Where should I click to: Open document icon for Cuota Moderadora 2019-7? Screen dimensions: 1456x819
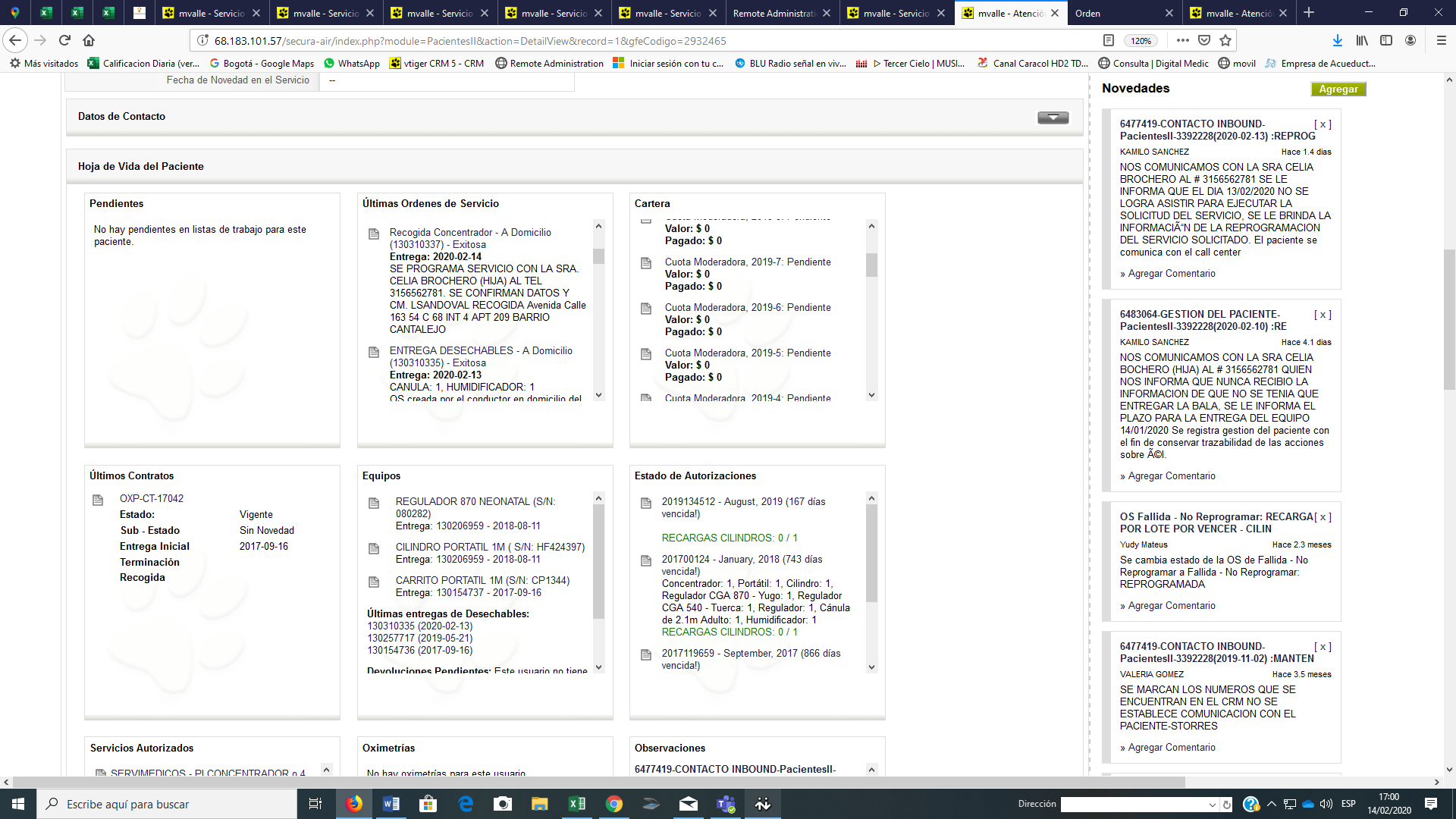[x=646, y=263]
